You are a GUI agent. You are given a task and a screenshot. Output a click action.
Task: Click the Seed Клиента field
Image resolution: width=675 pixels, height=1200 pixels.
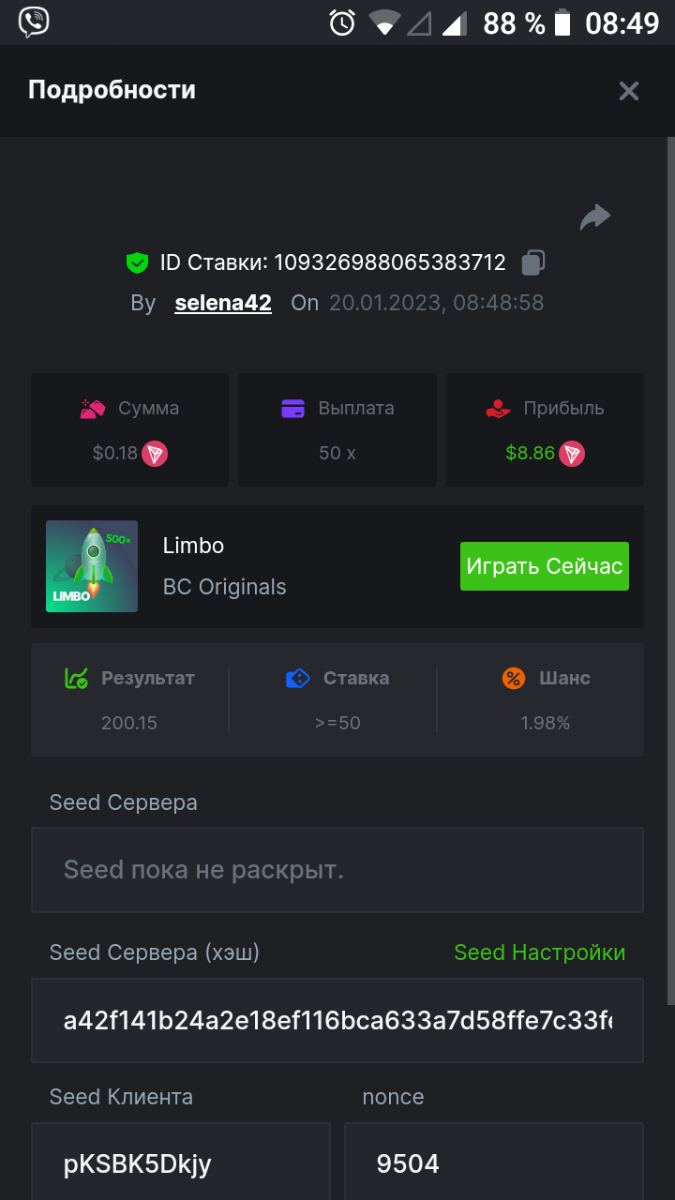tap(180, 1163)
